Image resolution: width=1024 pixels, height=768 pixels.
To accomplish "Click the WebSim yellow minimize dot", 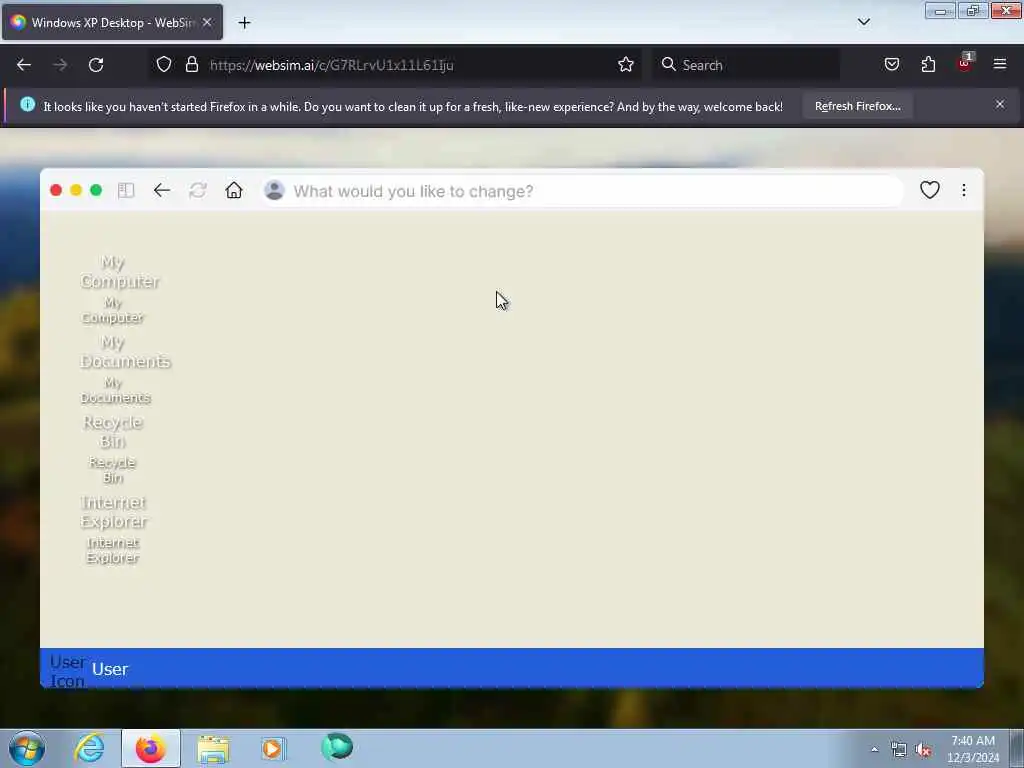I will 76,190.
